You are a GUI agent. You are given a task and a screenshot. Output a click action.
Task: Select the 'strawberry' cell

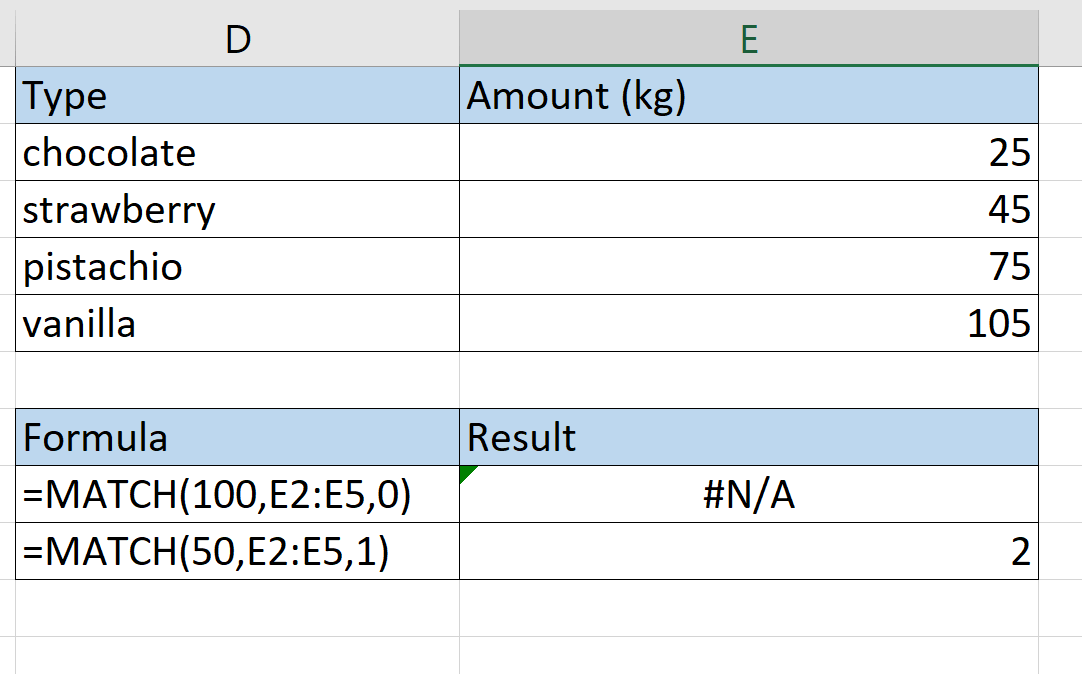[x=237, y=209]
